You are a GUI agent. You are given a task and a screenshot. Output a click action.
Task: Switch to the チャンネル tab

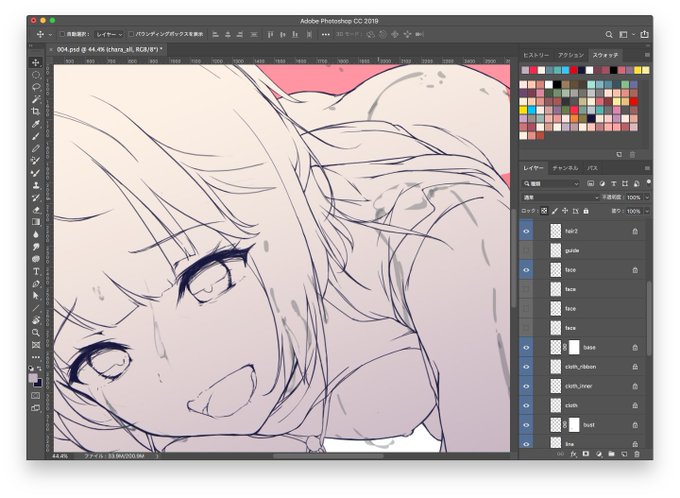pos(565,168)
